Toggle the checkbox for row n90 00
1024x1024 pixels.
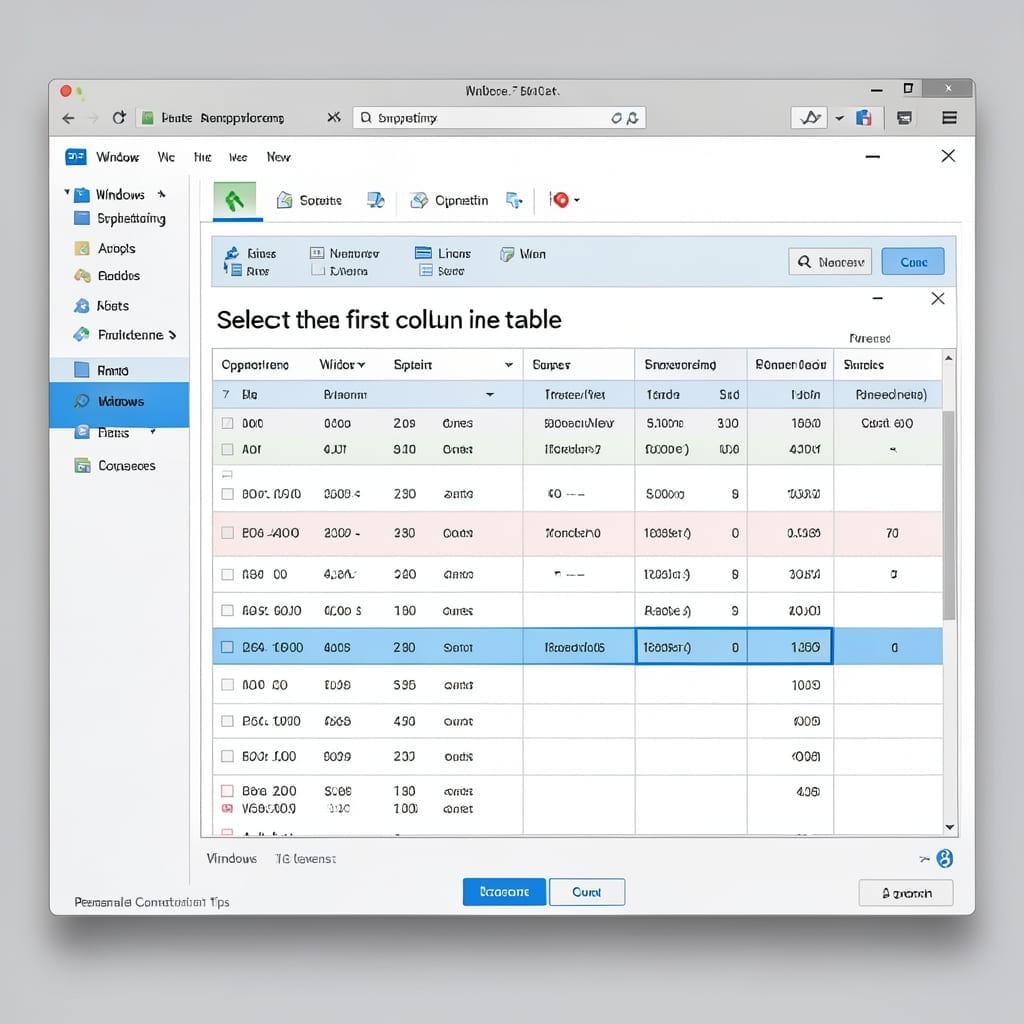point(227,574)
